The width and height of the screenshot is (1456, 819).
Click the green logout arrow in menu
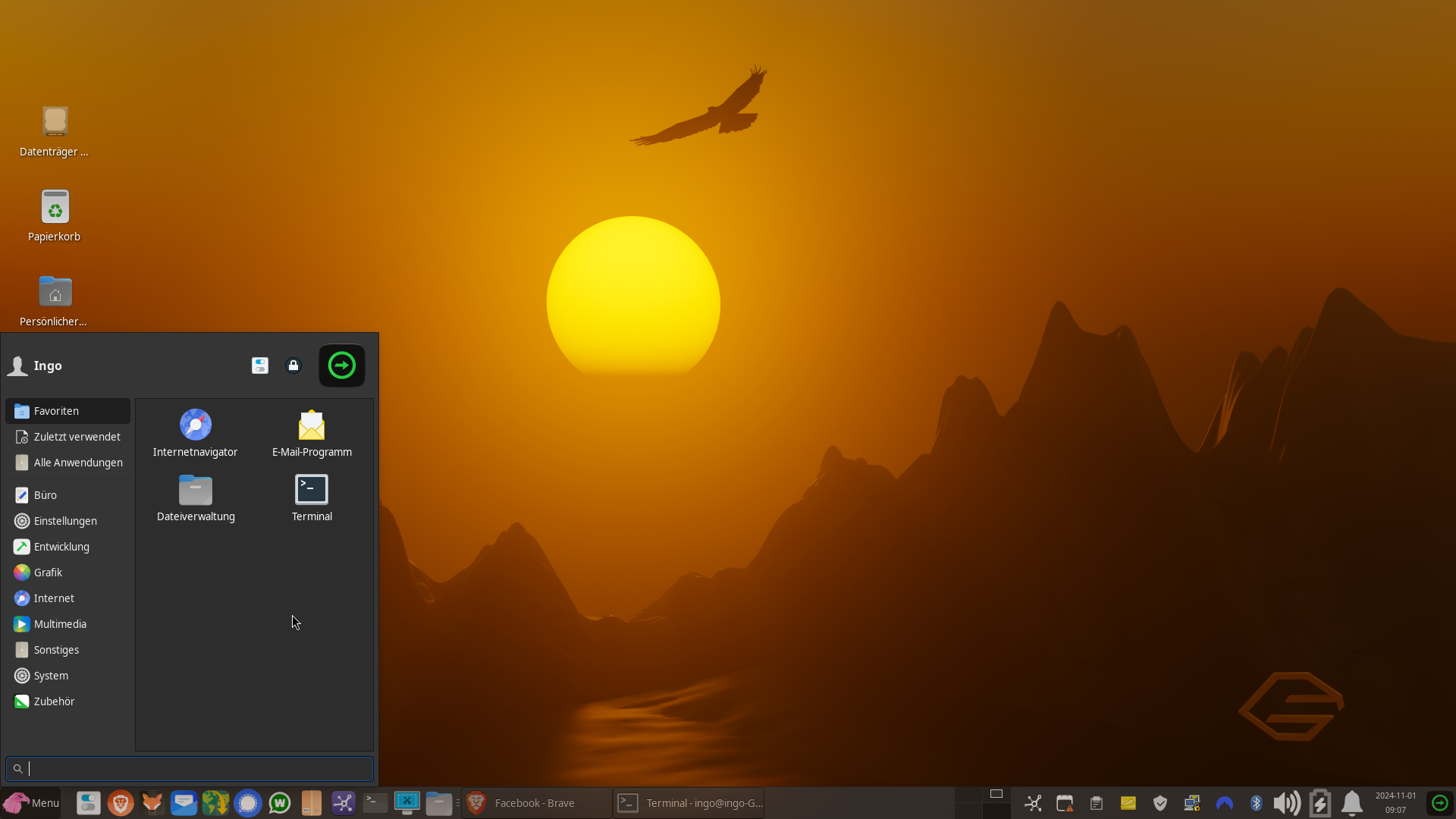coord(342,366)
